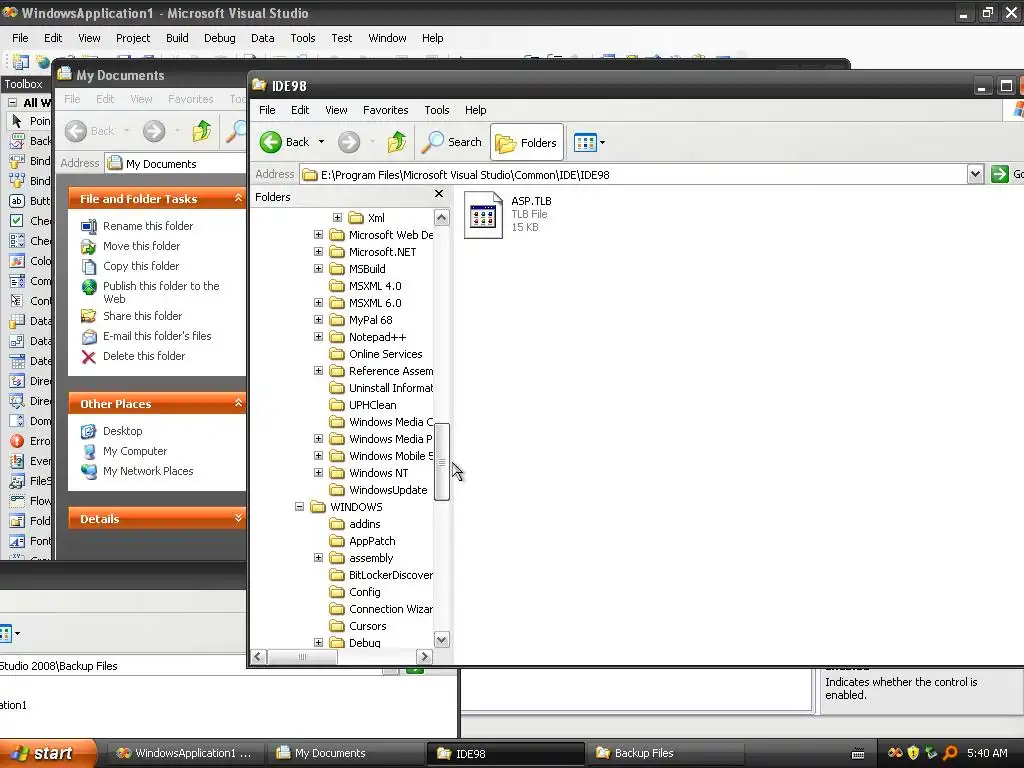Image resolution: width=1024 pixels, height=768 pixels.
Task: Select the ASP.TLB file icon
Action: click(483, 215)
